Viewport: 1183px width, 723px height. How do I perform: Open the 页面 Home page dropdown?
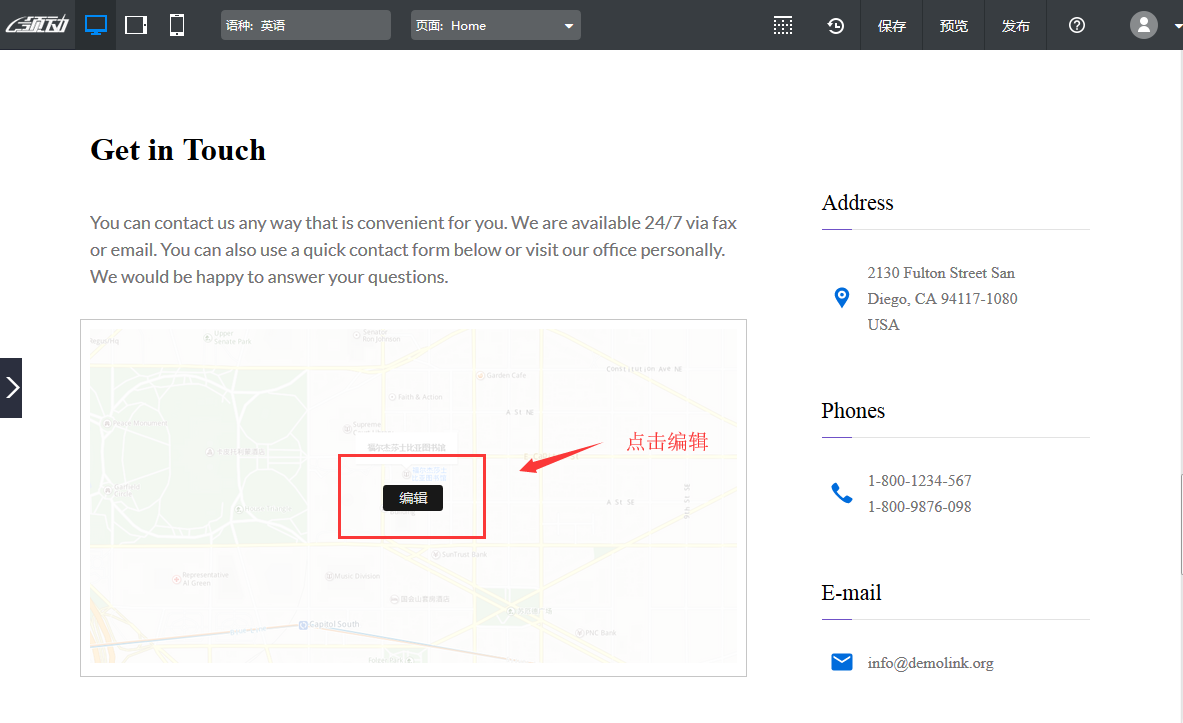495,25
